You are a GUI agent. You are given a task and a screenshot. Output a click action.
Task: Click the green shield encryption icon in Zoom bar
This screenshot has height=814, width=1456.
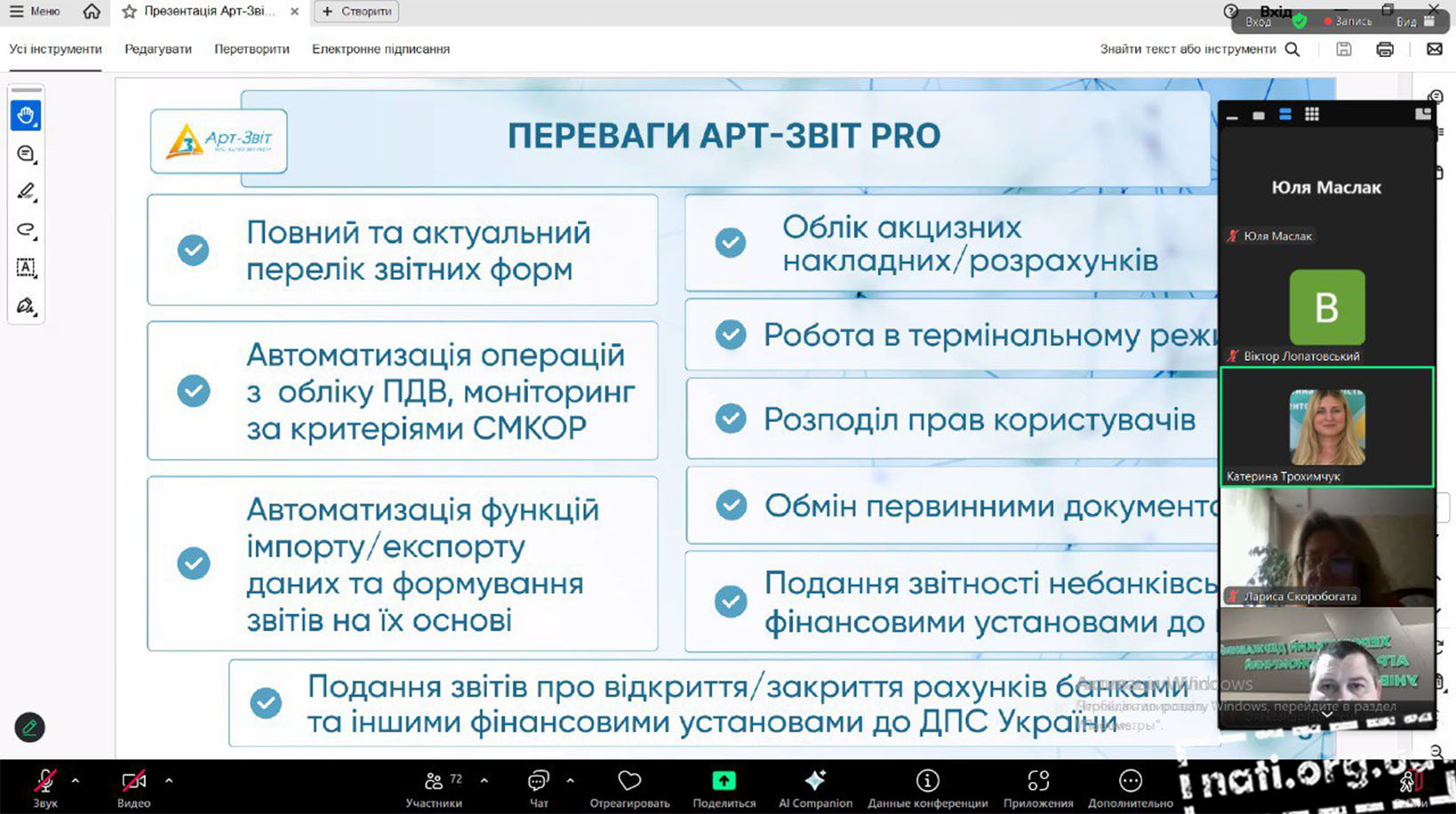(1300, 21)
